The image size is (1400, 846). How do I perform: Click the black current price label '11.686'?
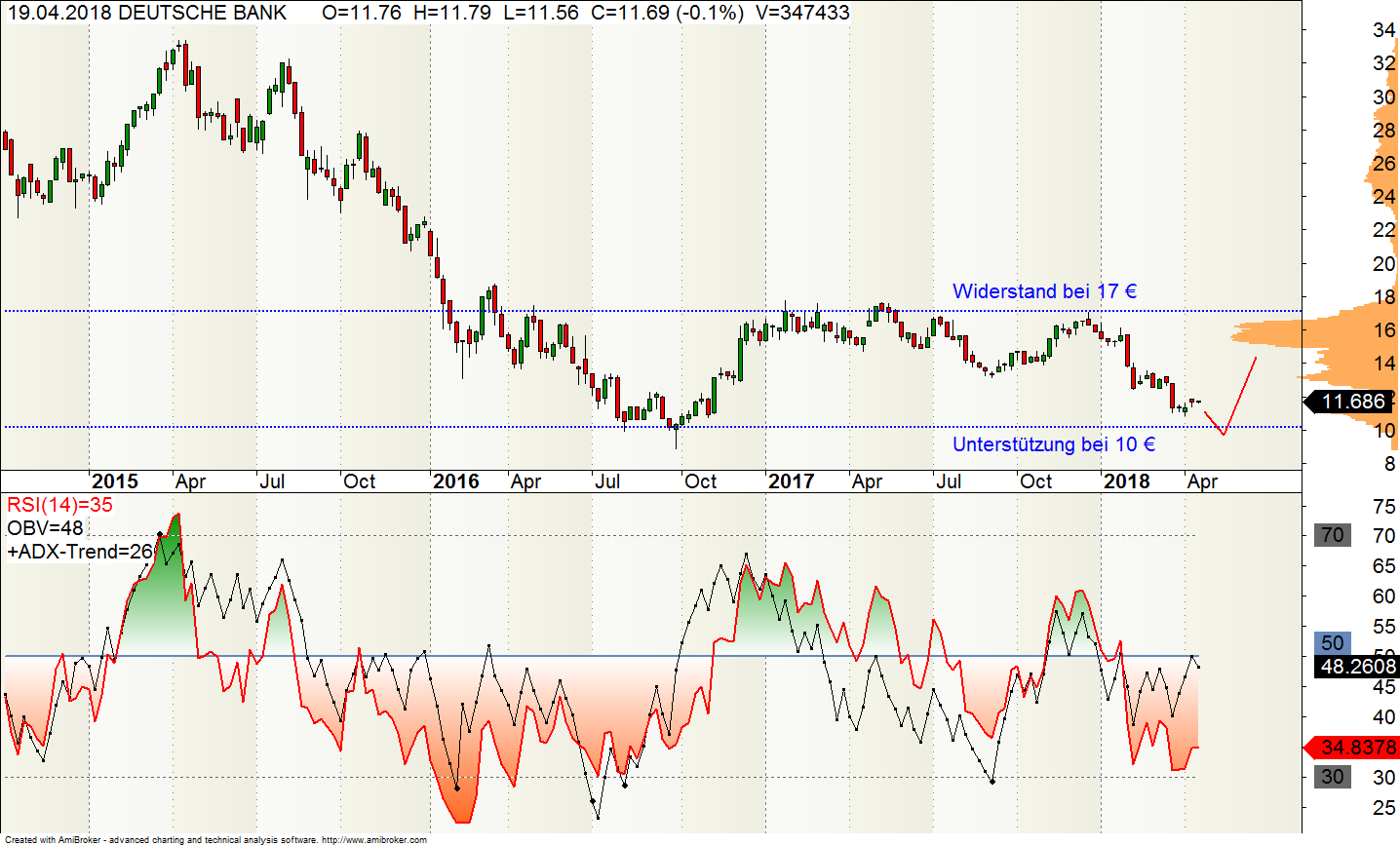tap(1350, 402)
